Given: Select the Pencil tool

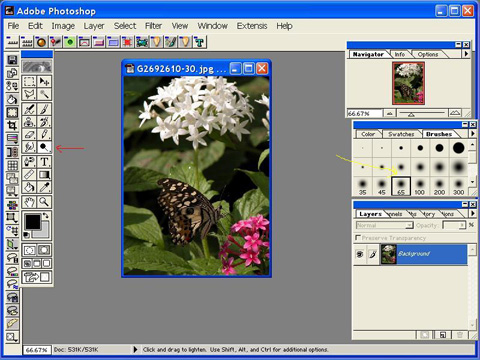Looking at the screenshot, I should (44, 134).
